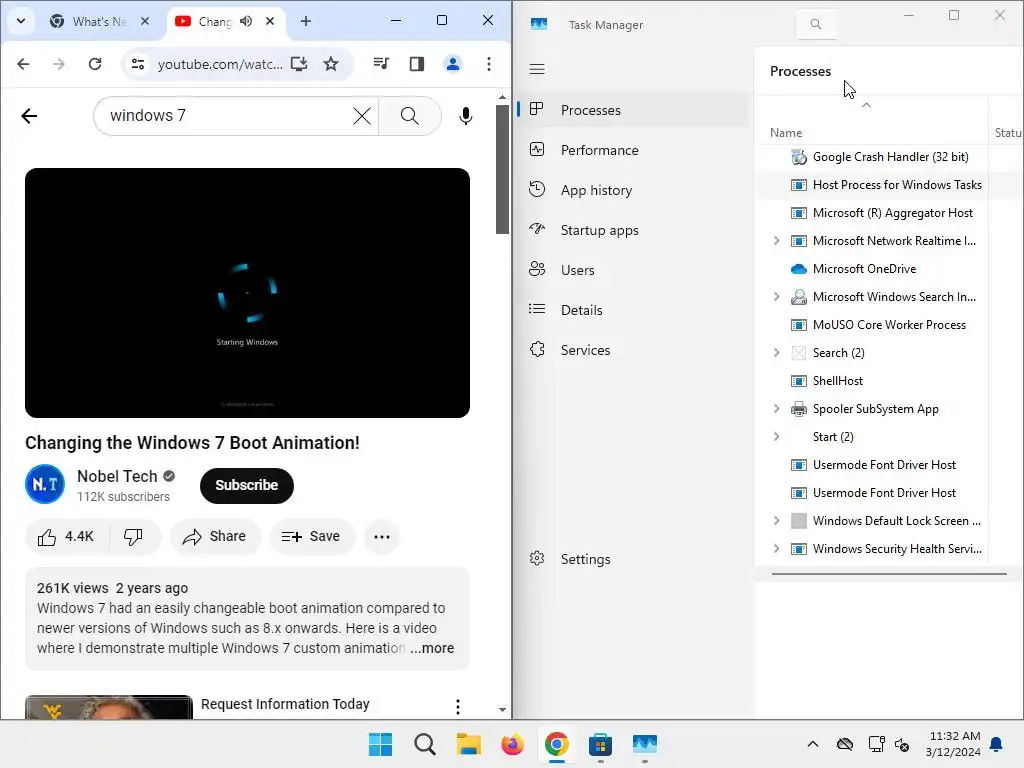Share the YouTube video

click(215, 537)
